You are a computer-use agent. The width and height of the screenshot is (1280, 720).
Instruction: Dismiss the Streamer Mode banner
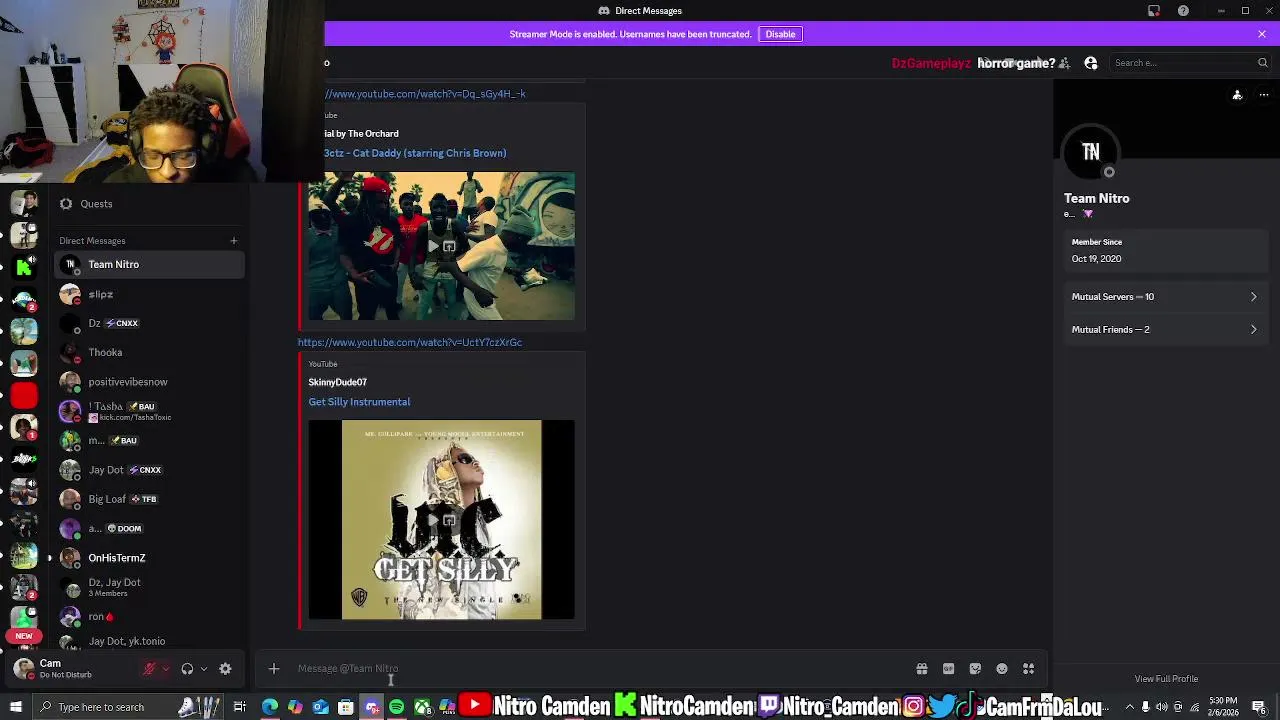tap(1262, 34)
